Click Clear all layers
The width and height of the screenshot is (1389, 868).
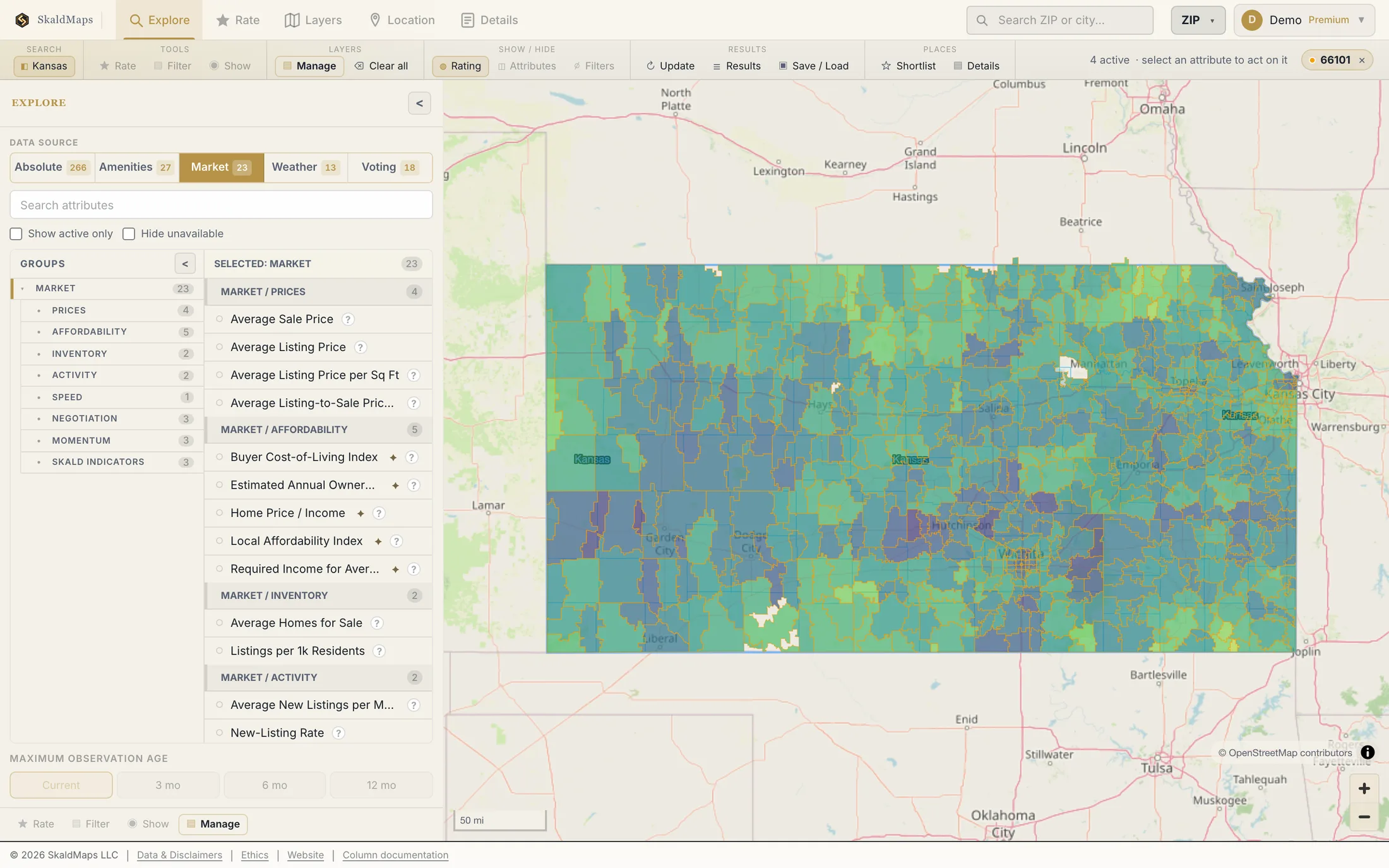[381, 66]
